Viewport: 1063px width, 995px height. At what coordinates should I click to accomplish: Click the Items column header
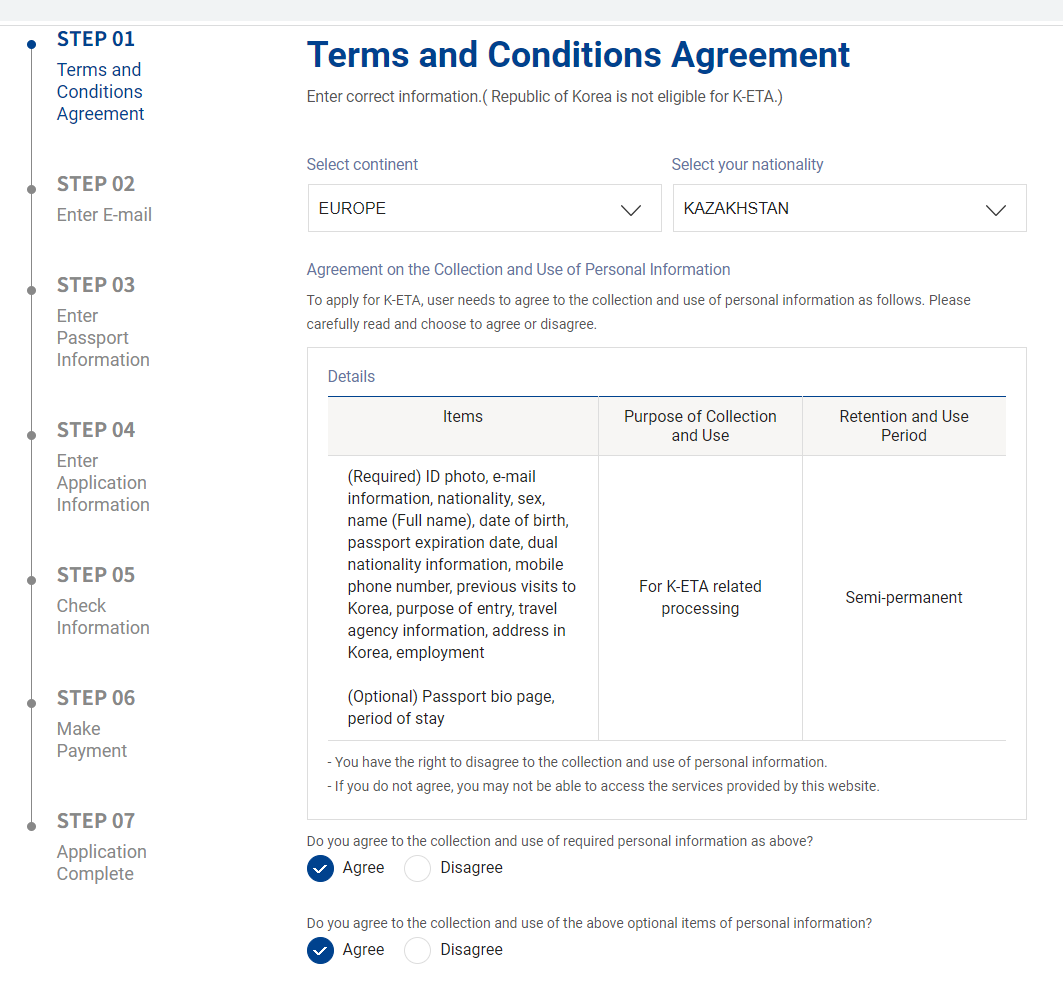click(463, 417)
